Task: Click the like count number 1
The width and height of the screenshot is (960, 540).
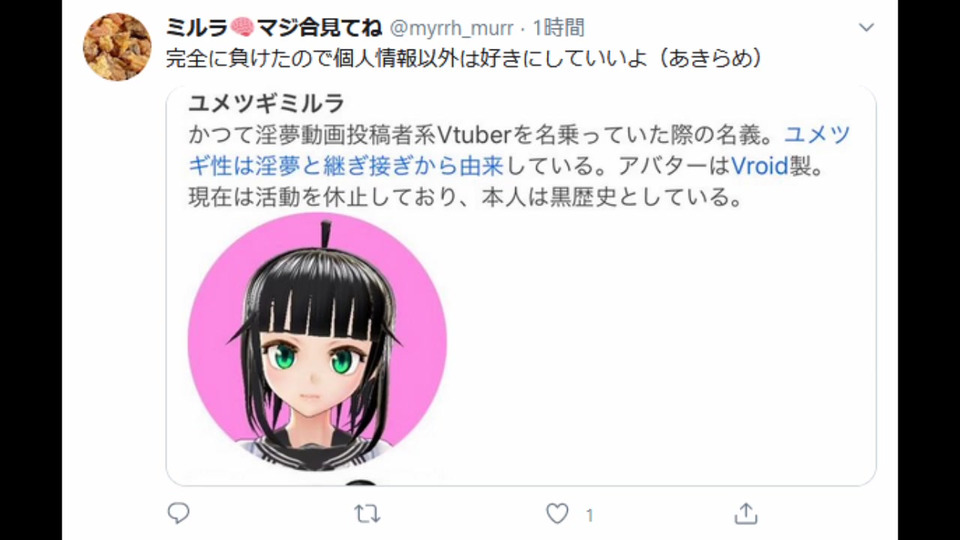Action: point(589,516)
